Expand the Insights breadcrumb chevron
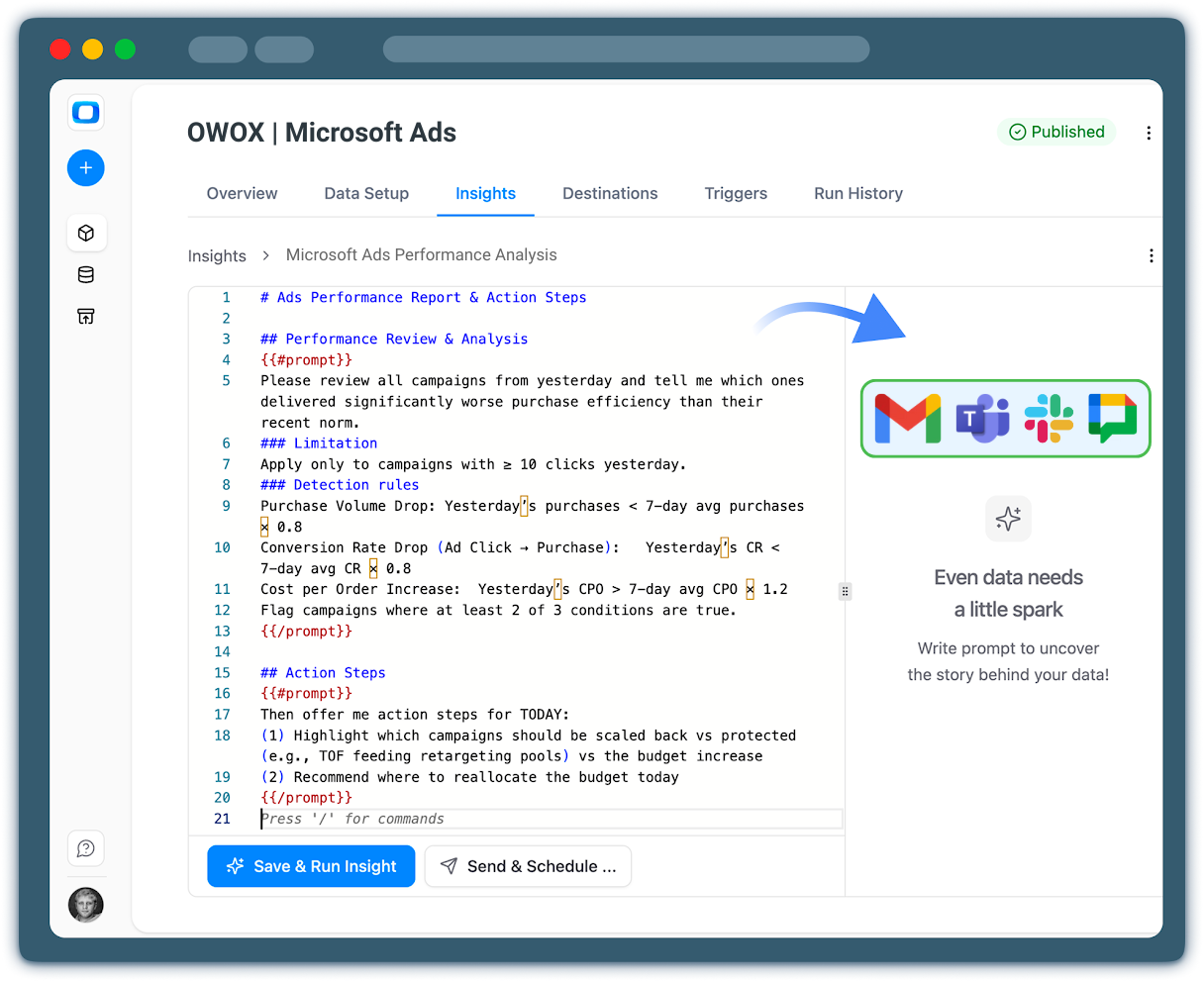 (x=265, y=254)
